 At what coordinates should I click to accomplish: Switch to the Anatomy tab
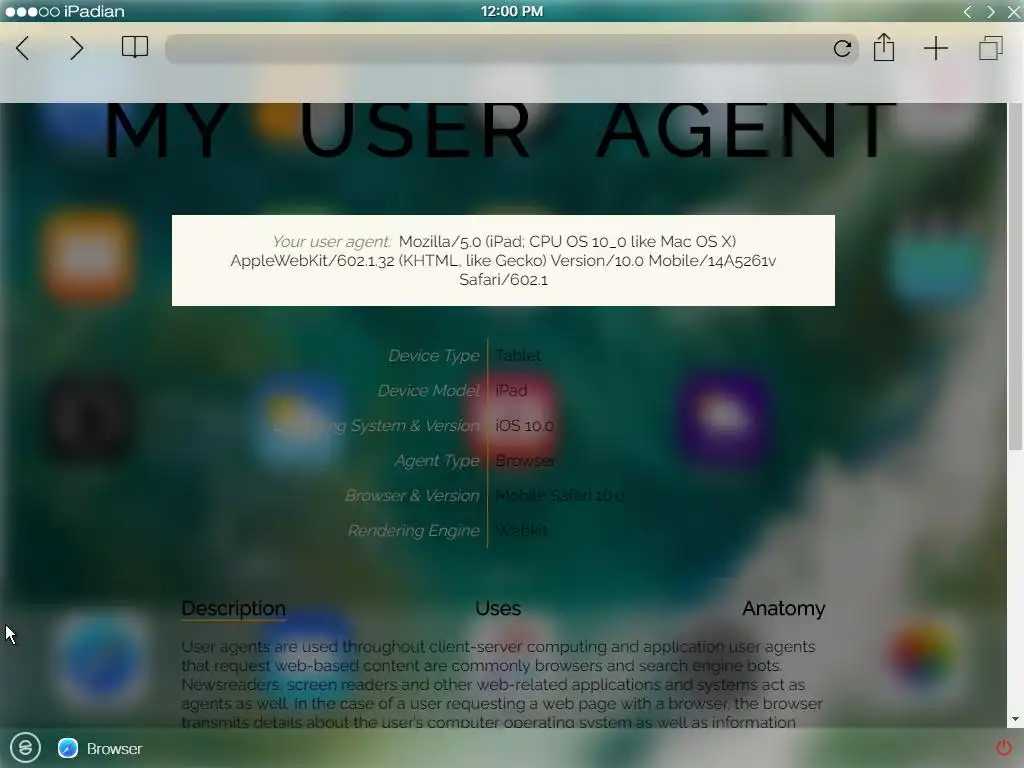(x=783, y=609)
